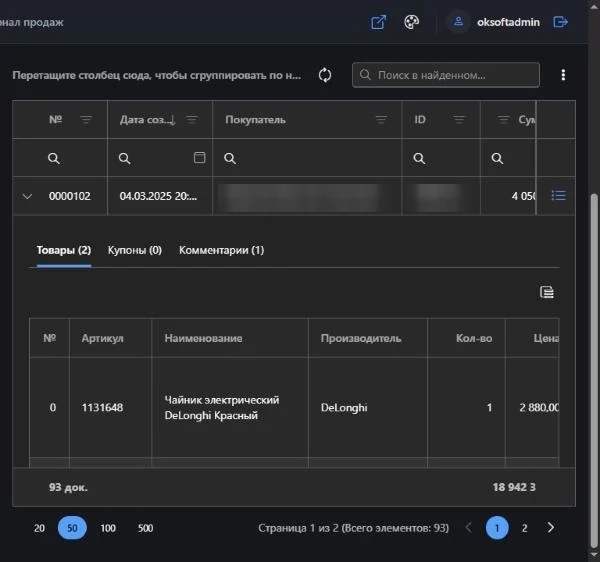Screen dimensions: 600x562
Task: Open the three-dot more options menu
Action: (x=563, y=75)
